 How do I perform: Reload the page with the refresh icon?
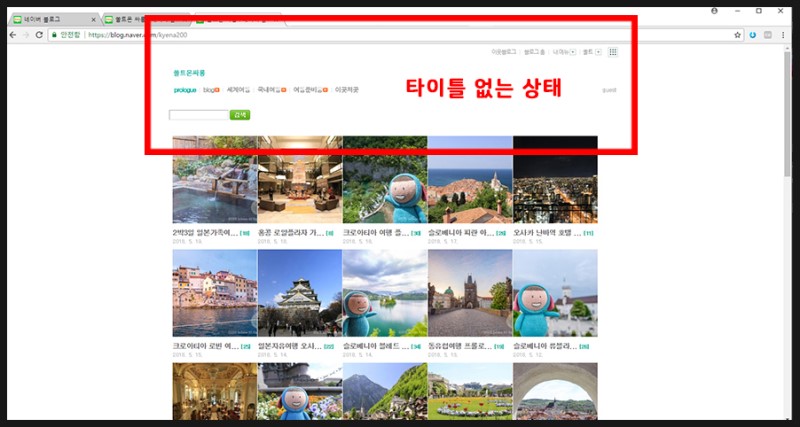coord(39,35)
